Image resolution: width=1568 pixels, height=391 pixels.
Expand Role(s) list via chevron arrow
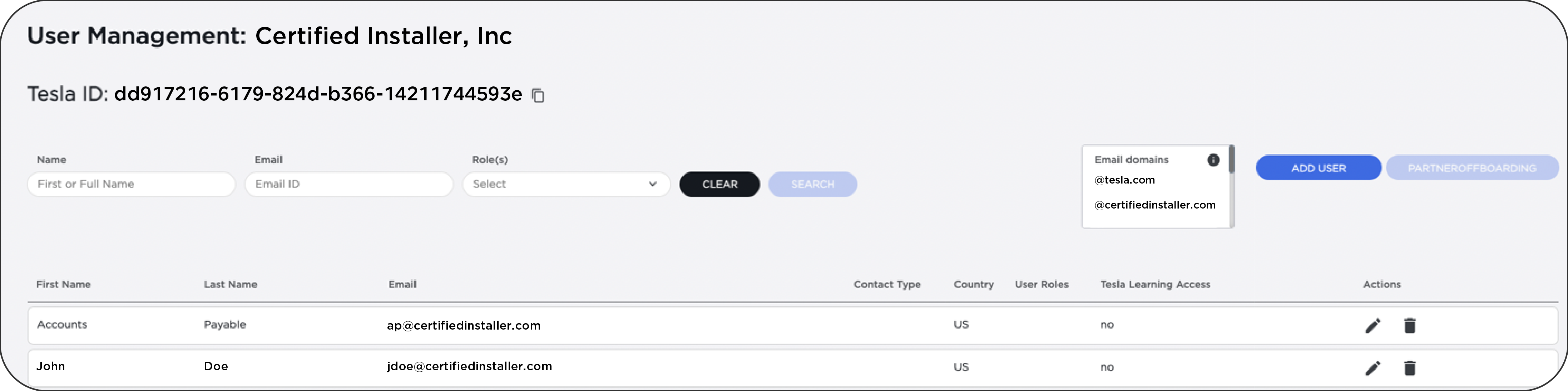[653, 184]
